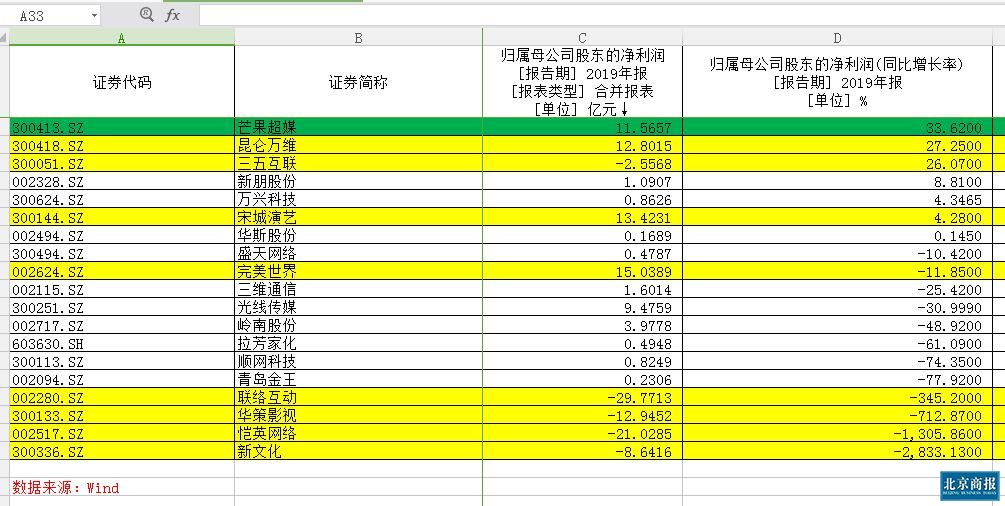Select cell 宋城演艺
The height and width of the screenshot is (506, 1005).
tap(358, 217)
